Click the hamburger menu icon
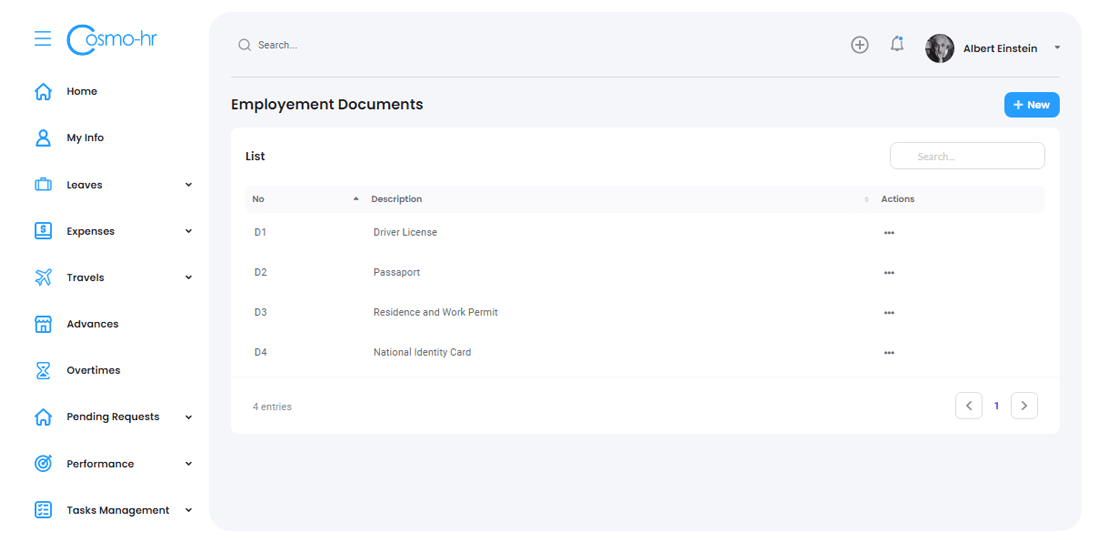The image size is (1114, 540). 42,39
